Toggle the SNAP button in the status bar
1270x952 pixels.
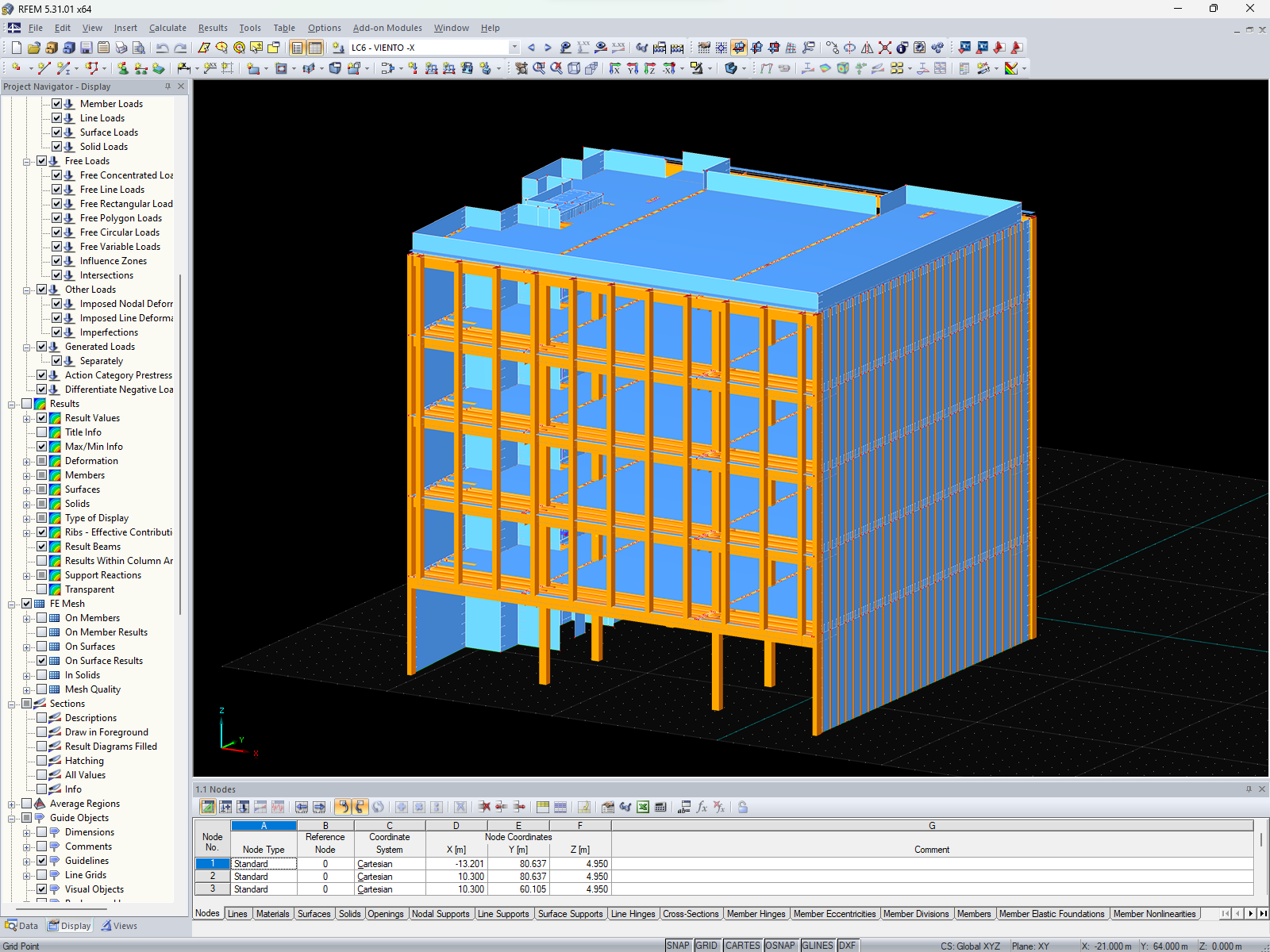[679, 945]
